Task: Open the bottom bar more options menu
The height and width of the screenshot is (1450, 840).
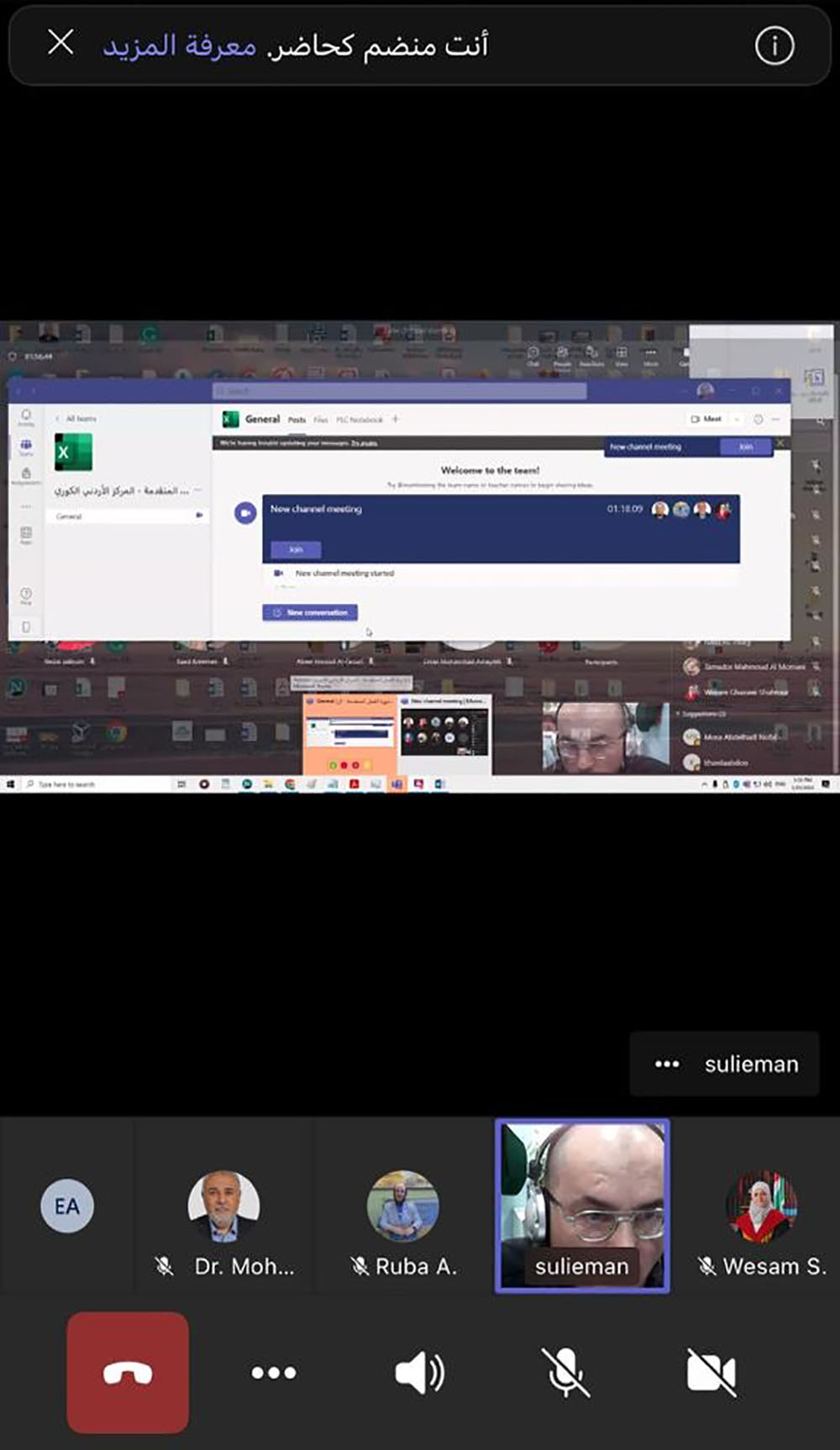Action: point(274,1372)
